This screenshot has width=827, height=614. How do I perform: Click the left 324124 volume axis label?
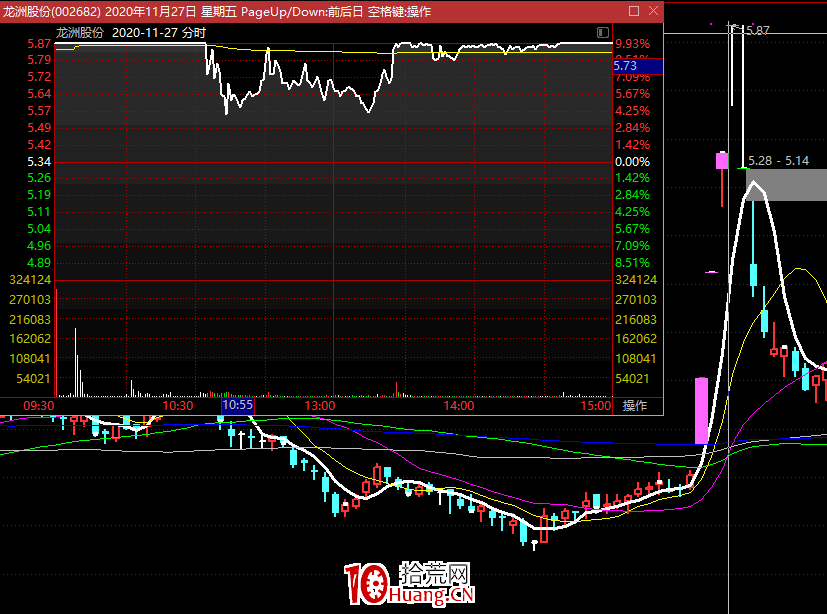click(30, 280)
